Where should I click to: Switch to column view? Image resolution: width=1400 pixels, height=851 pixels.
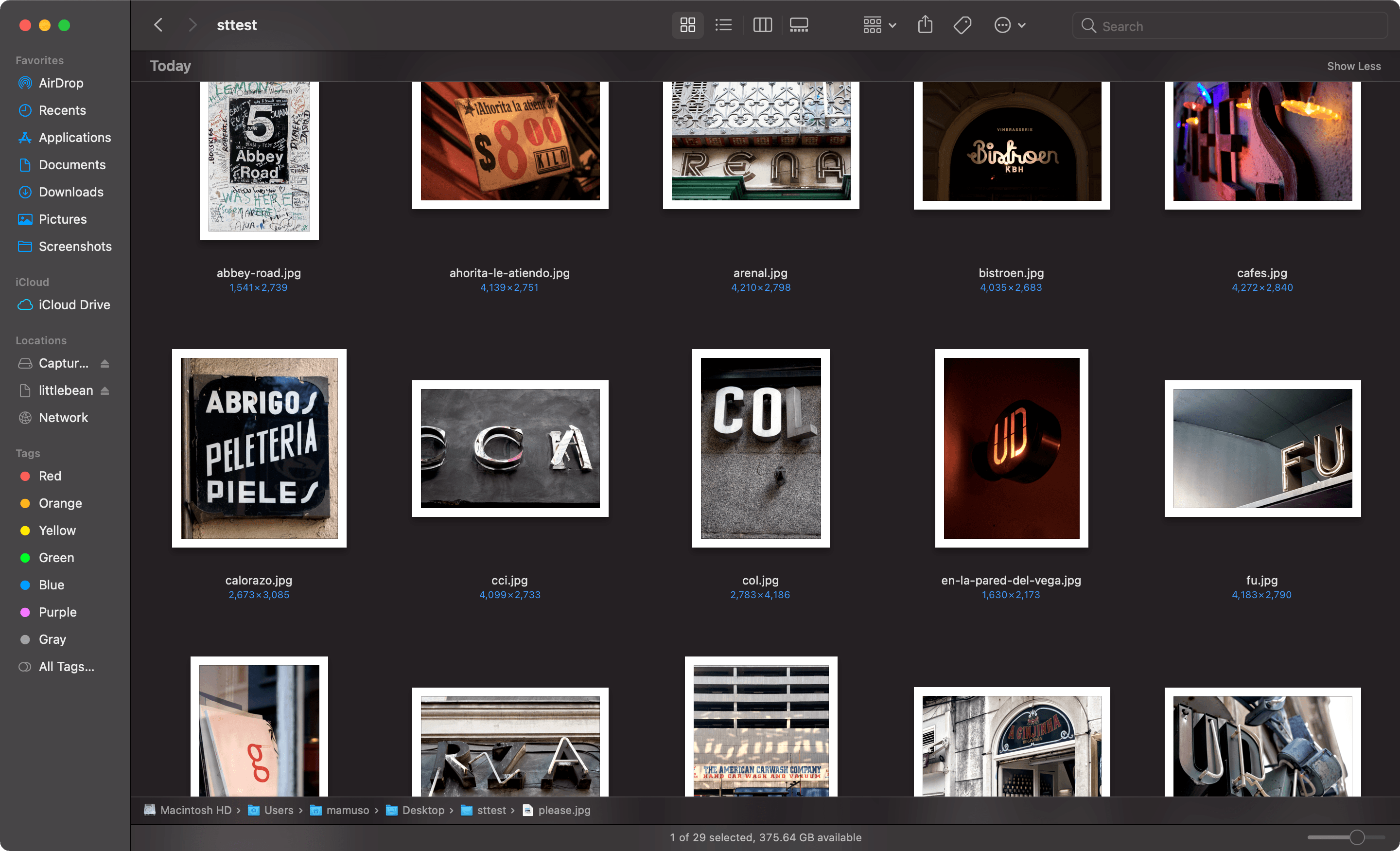click(762, 25)
